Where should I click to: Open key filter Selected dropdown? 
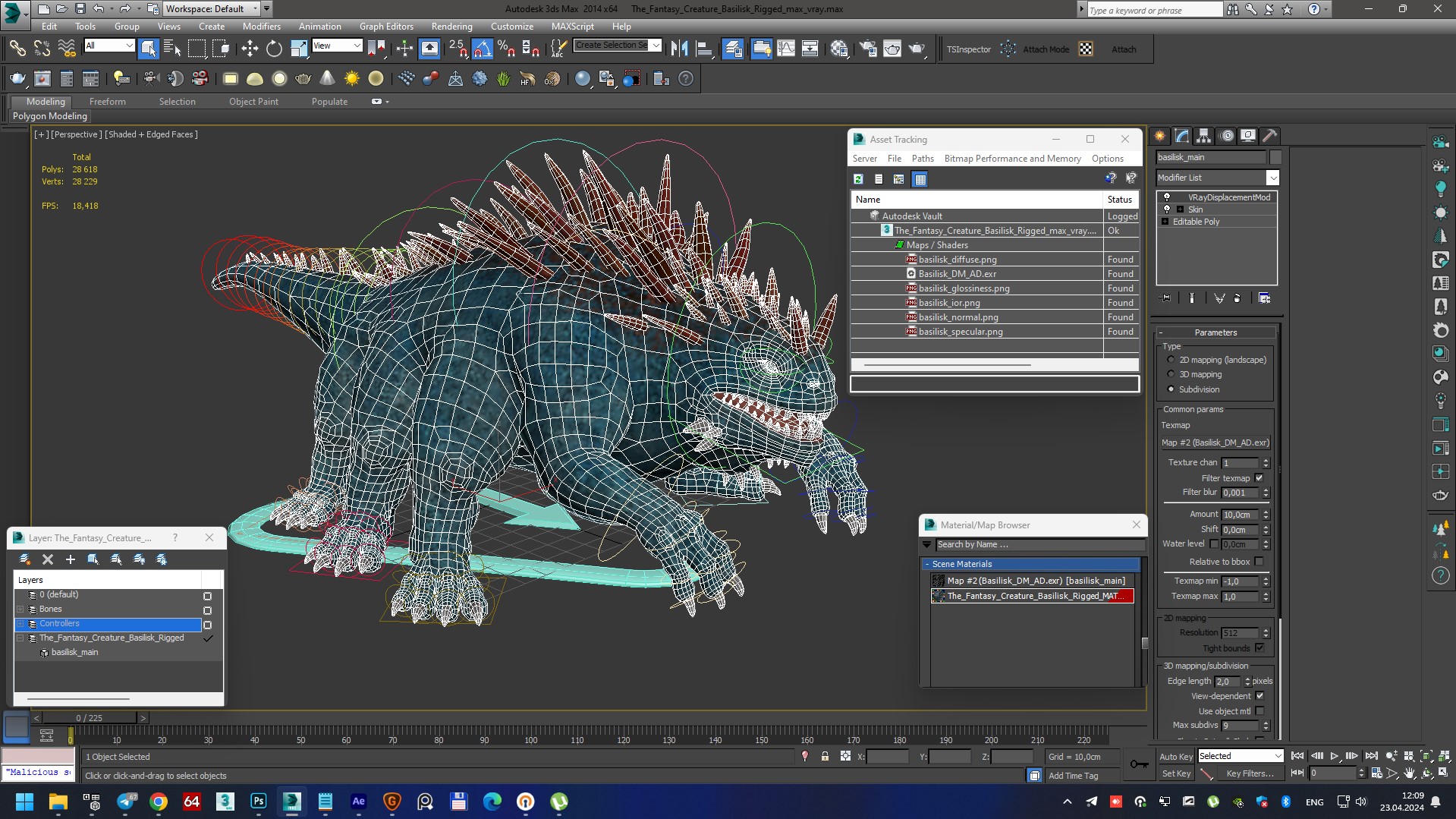click(x=1241, y=756)
